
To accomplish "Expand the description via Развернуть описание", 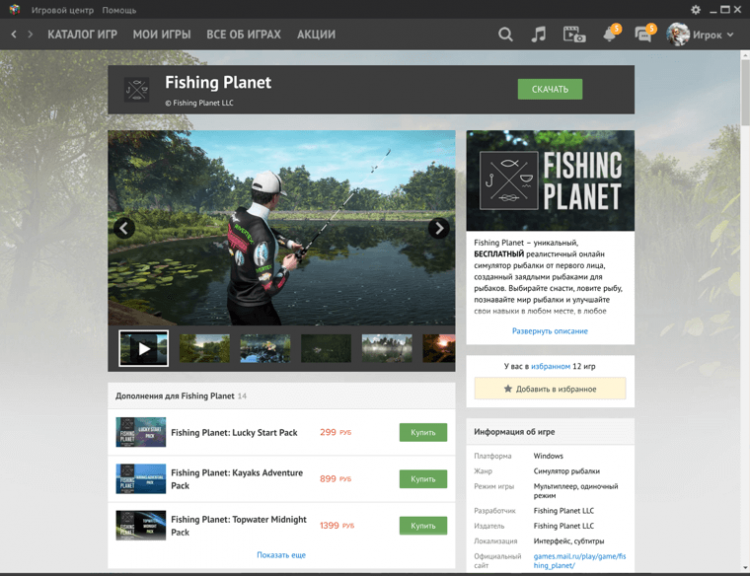I will point(550,331).
